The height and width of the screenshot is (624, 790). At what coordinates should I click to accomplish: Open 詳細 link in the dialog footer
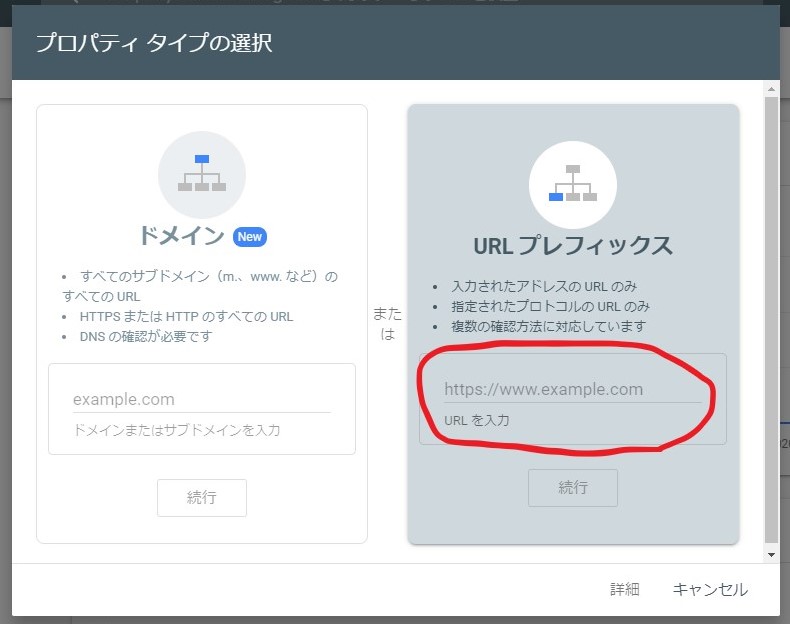click(x=625, y=589)
